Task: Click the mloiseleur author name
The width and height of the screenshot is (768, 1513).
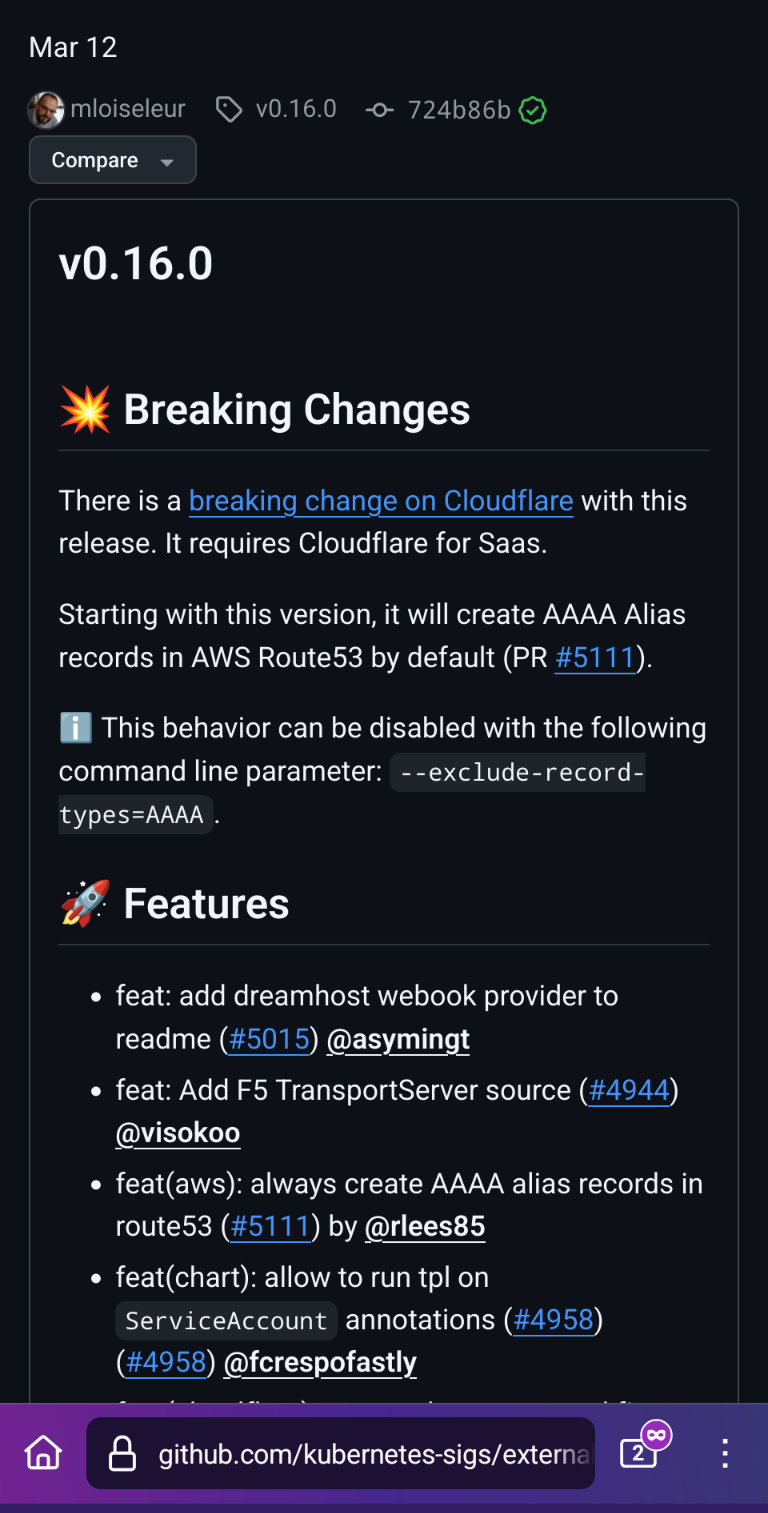Action: pos(128,109)
